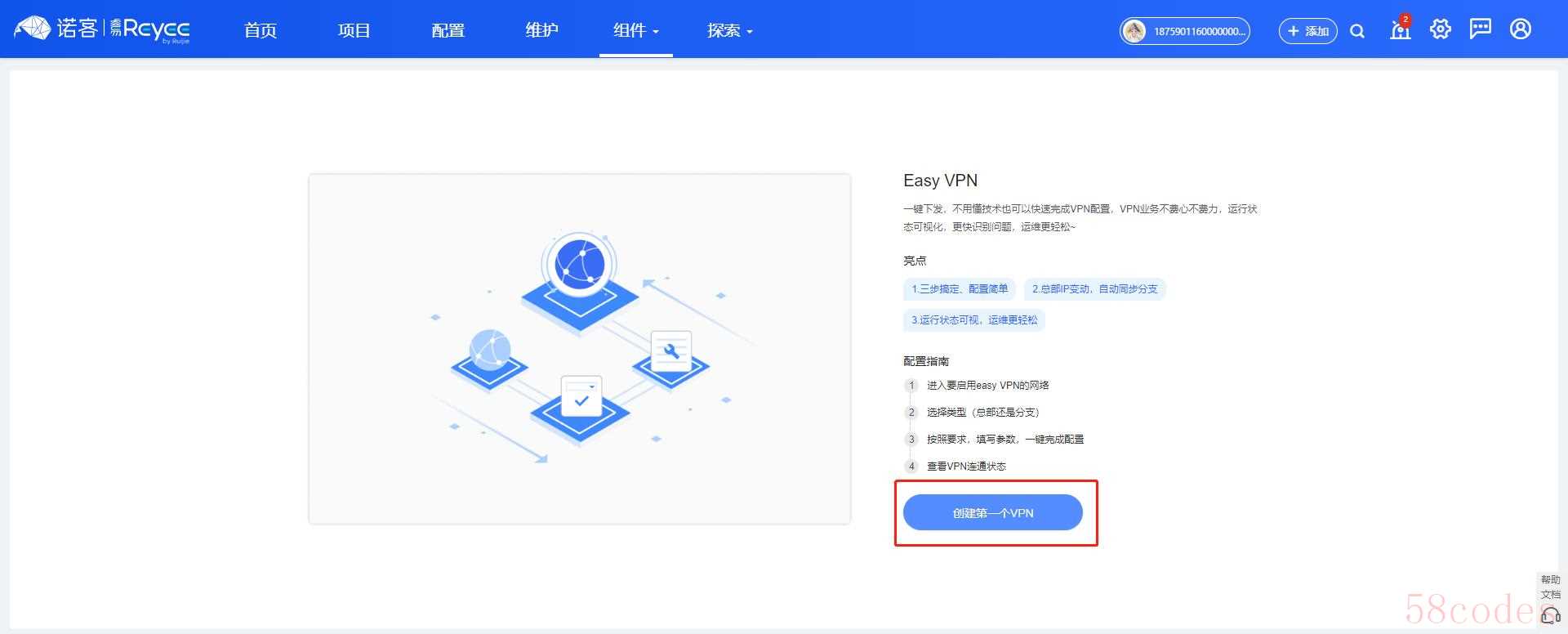Select the 配置 menu item
Image resolution: width=1568 pixels, height=634 pixels.
pos(448,30)
